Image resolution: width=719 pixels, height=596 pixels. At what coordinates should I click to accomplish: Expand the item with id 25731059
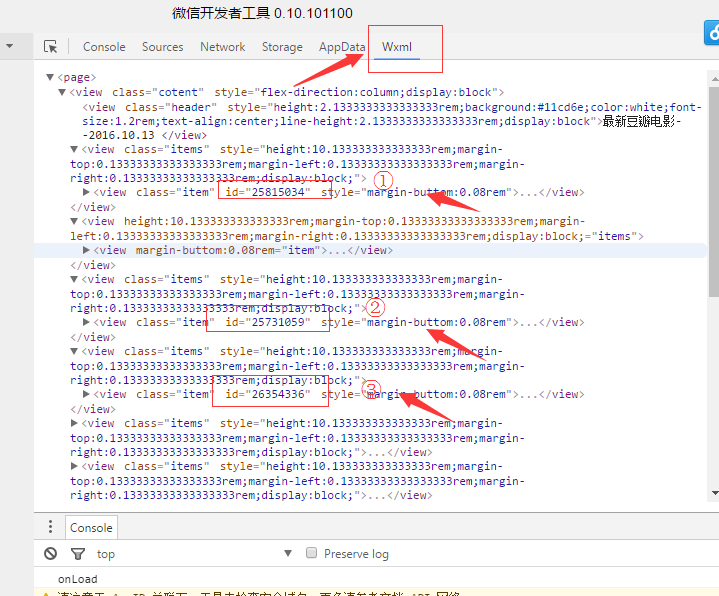coord(86,322)
